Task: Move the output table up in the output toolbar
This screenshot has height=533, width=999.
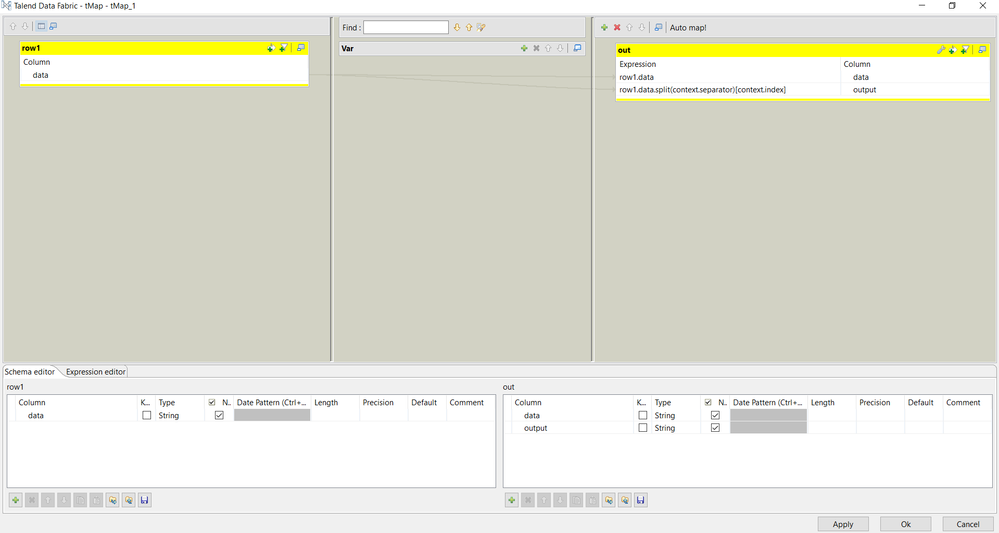Action: coord(629,27)
